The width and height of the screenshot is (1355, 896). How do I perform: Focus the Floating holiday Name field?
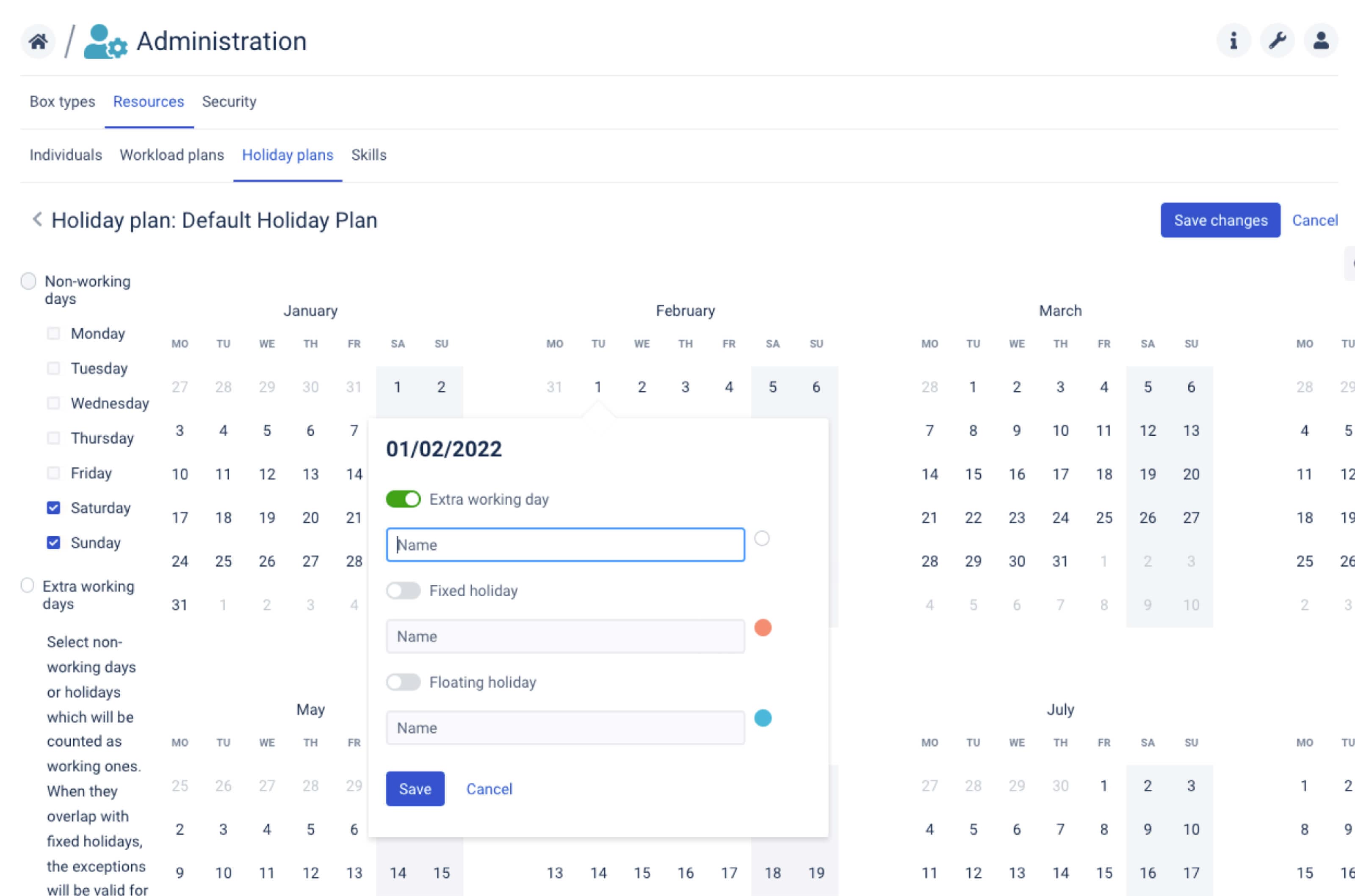coord(566,727)
